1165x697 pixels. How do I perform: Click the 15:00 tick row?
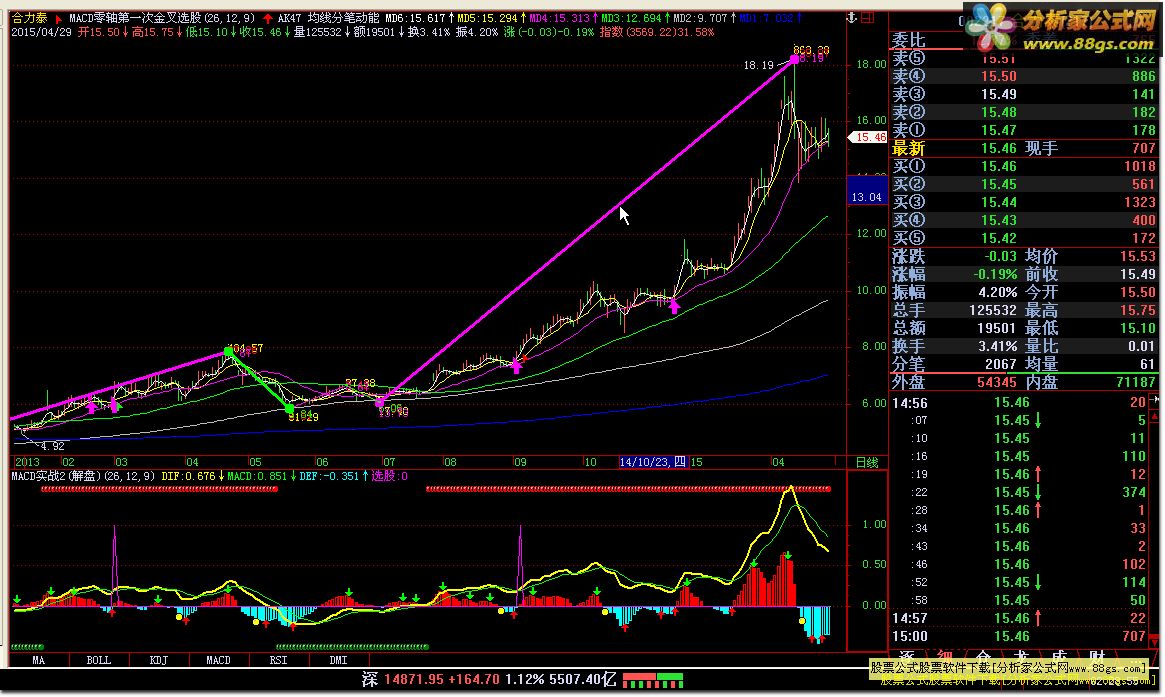tap(1019, 636)
